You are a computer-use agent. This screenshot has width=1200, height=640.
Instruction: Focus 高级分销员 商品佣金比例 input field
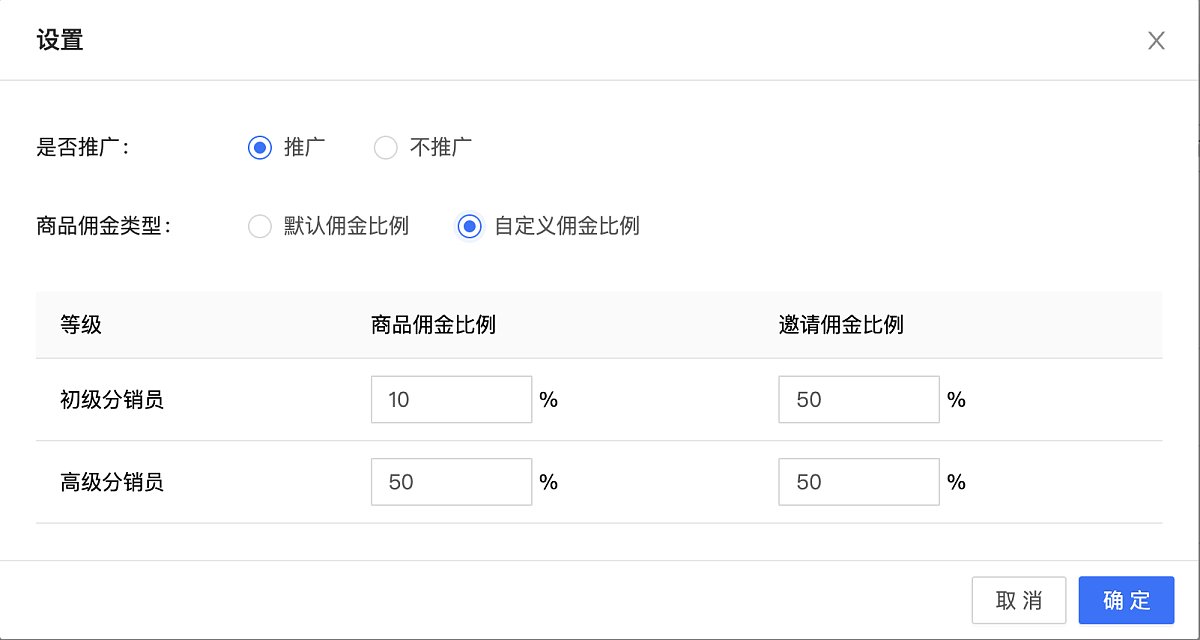click(x=451, y=482)
